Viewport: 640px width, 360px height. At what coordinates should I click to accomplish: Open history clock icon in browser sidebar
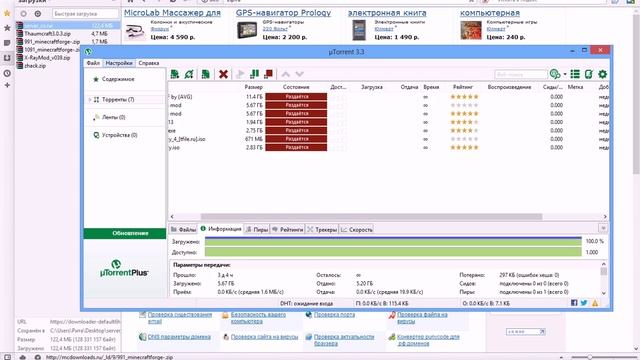(x=7, y=73)
